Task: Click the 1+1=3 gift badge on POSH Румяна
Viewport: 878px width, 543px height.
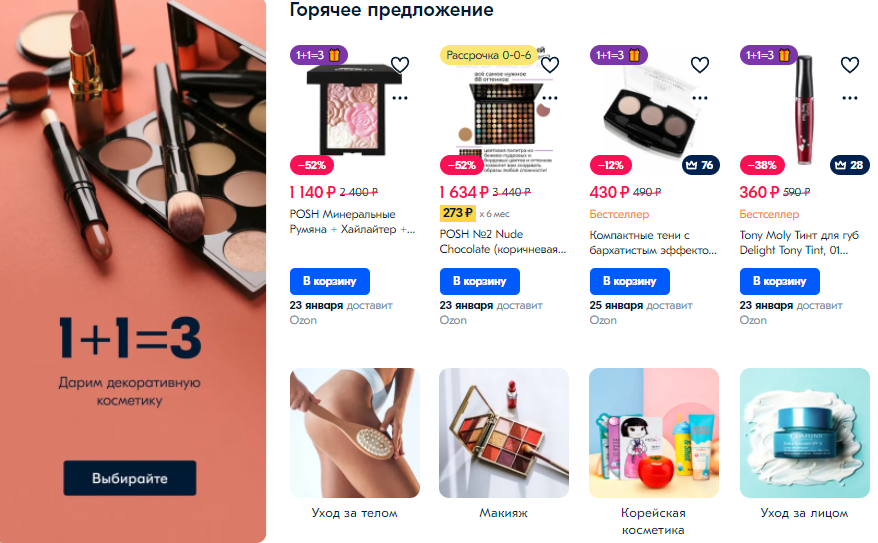Action: [319, 55]
